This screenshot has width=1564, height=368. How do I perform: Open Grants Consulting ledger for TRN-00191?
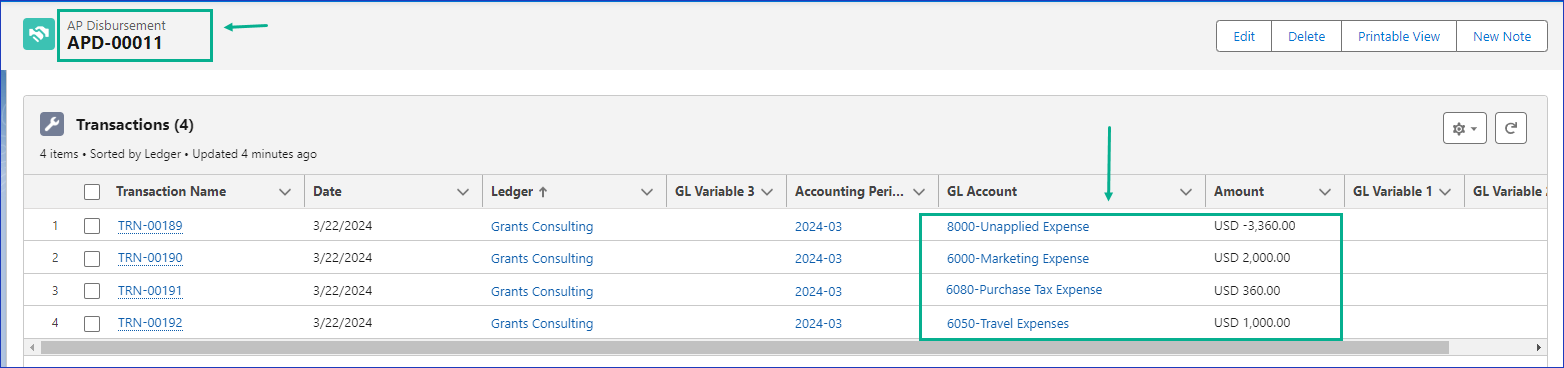click(542, 291)
